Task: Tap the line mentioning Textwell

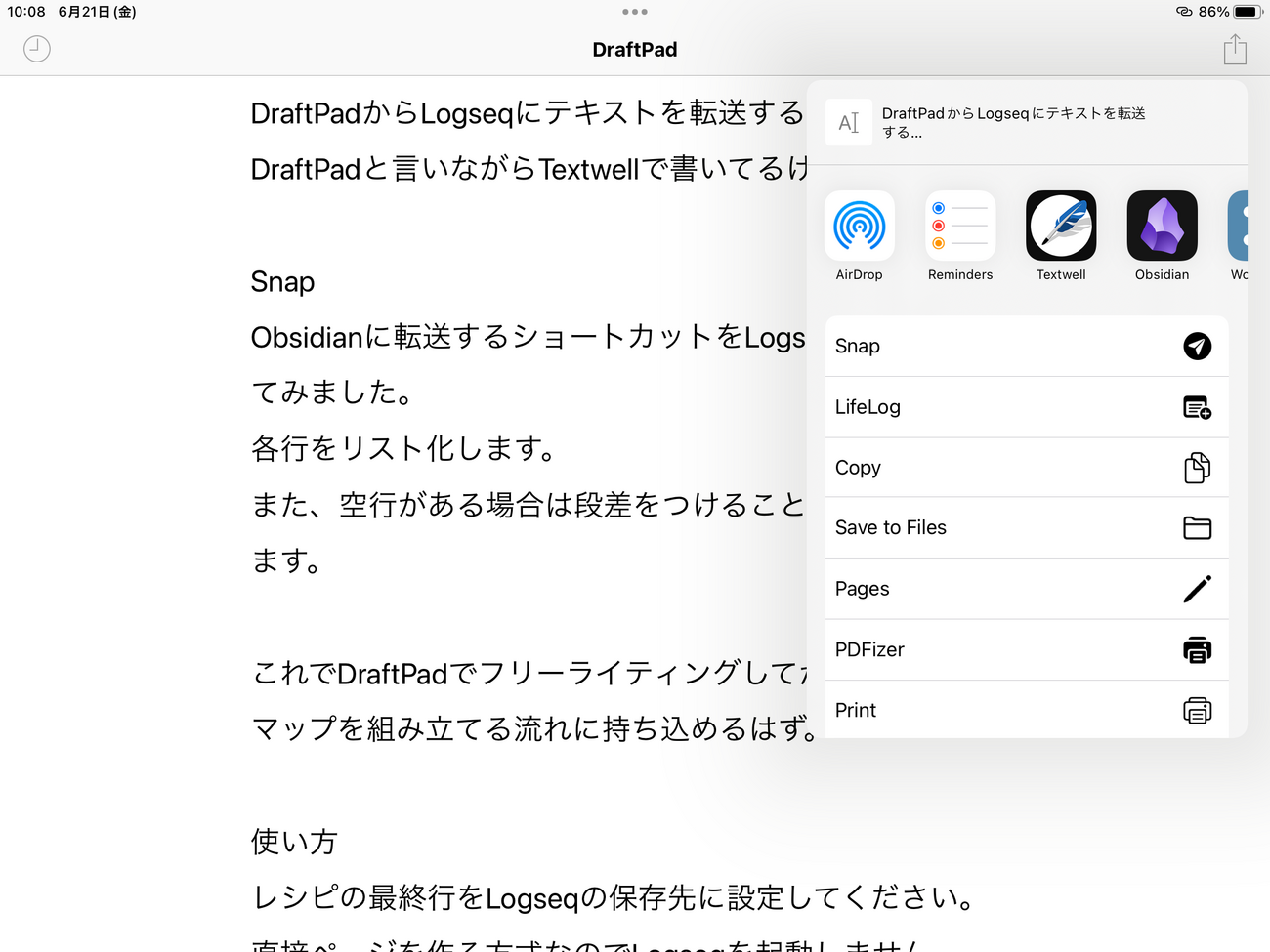Action: [529, 169]
